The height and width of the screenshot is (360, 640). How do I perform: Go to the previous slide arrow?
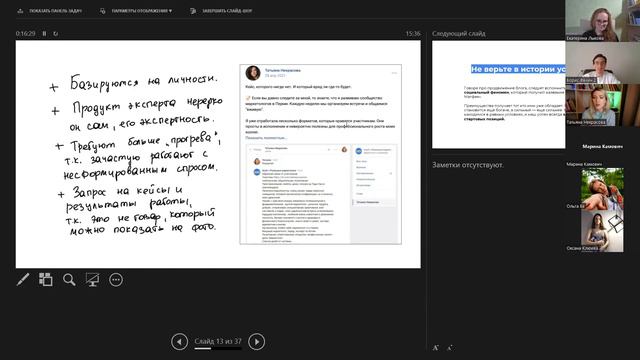coord(179,342)
